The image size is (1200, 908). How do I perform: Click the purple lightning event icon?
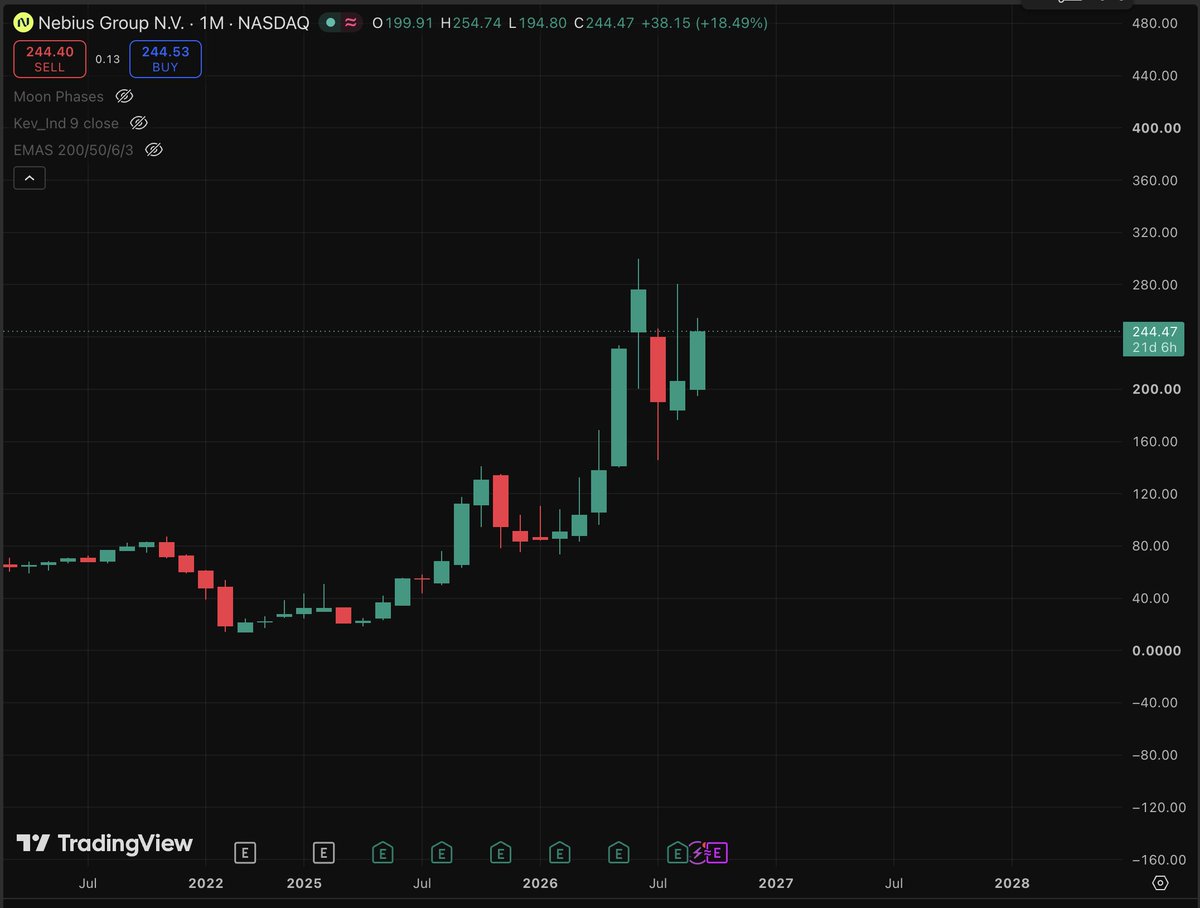(x=699, y=853)
